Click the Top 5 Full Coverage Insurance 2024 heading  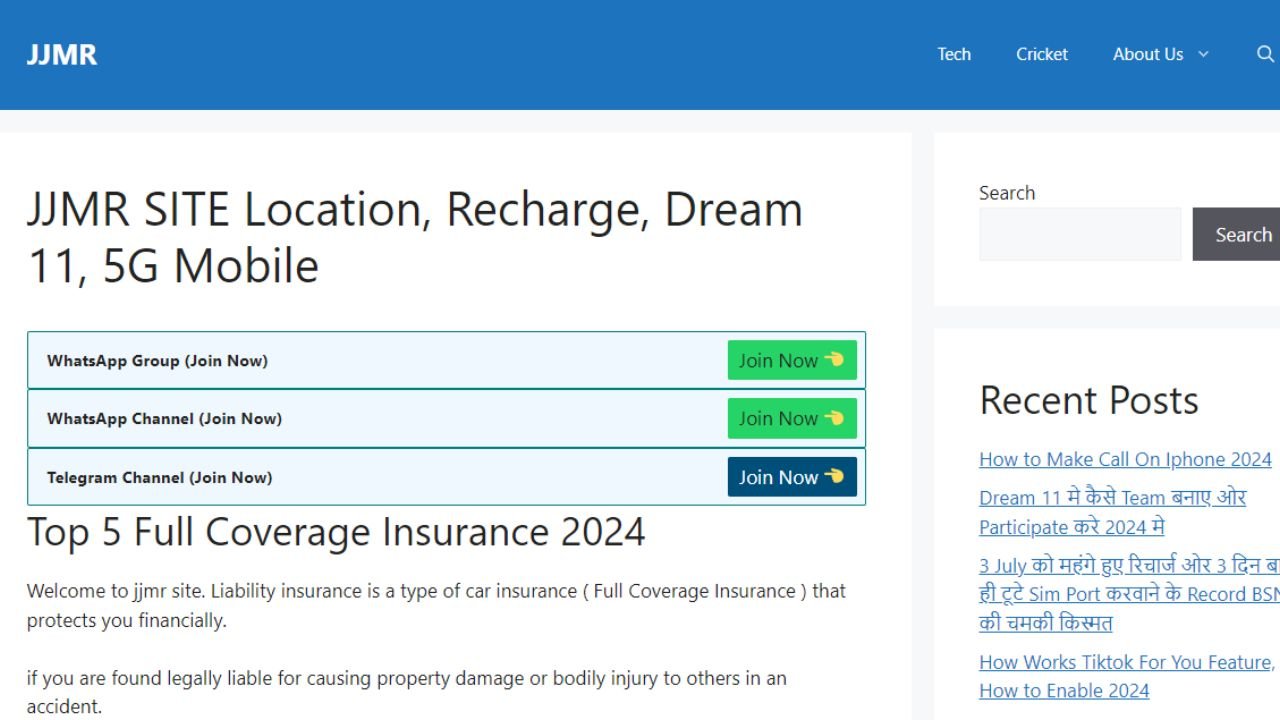coord(336,532)
